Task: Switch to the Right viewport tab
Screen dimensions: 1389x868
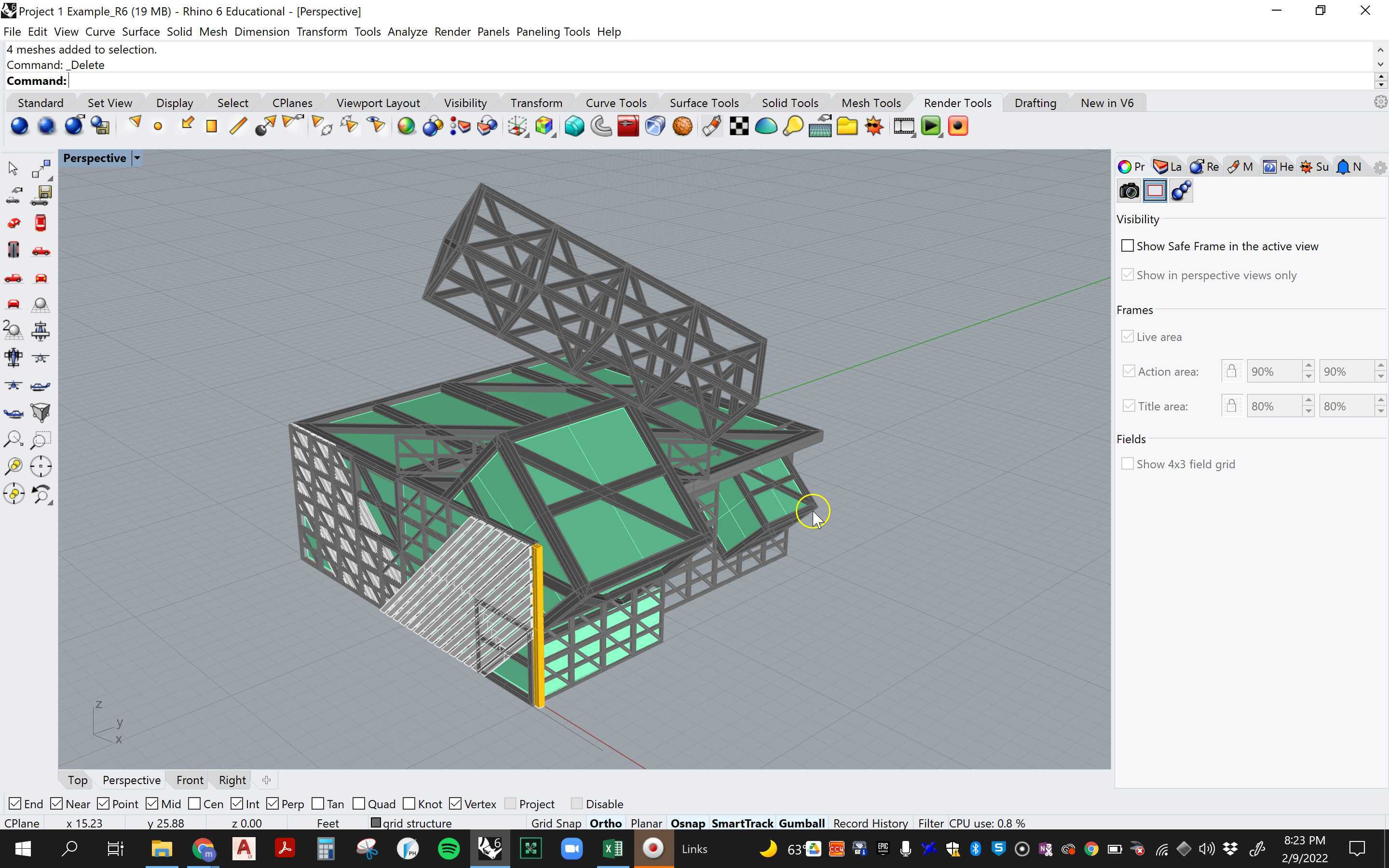Action: (231, 780)
